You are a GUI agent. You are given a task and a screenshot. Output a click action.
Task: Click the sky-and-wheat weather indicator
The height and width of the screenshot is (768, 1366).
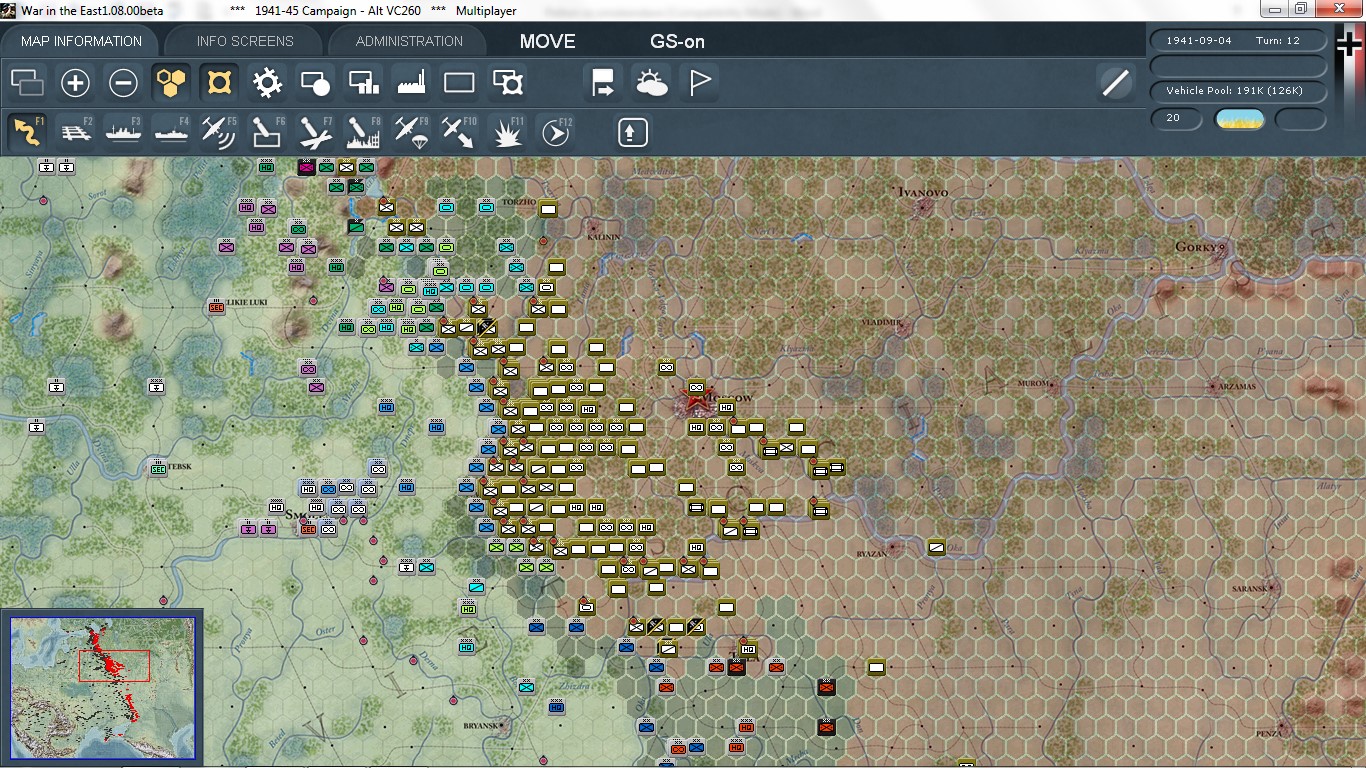pyautogui.click(x=1239, y=120)
